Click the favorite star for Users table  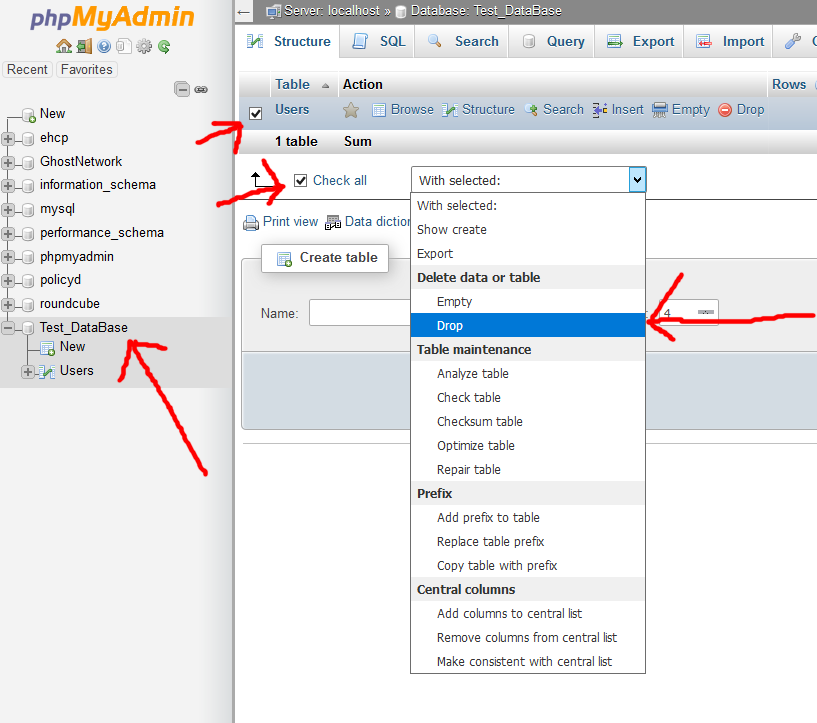(x=351, y=110)
